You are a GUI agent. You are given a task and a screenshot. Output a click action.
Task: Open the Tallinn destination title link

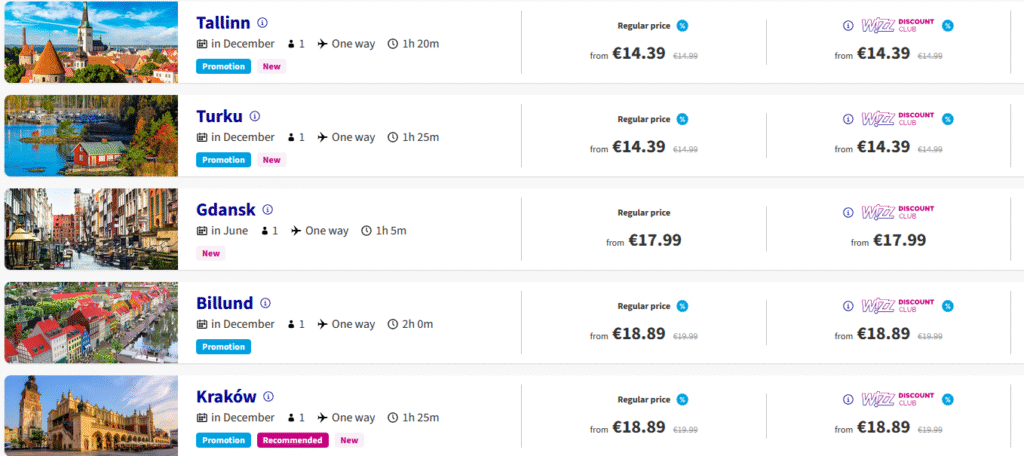(x=223, y=22)
